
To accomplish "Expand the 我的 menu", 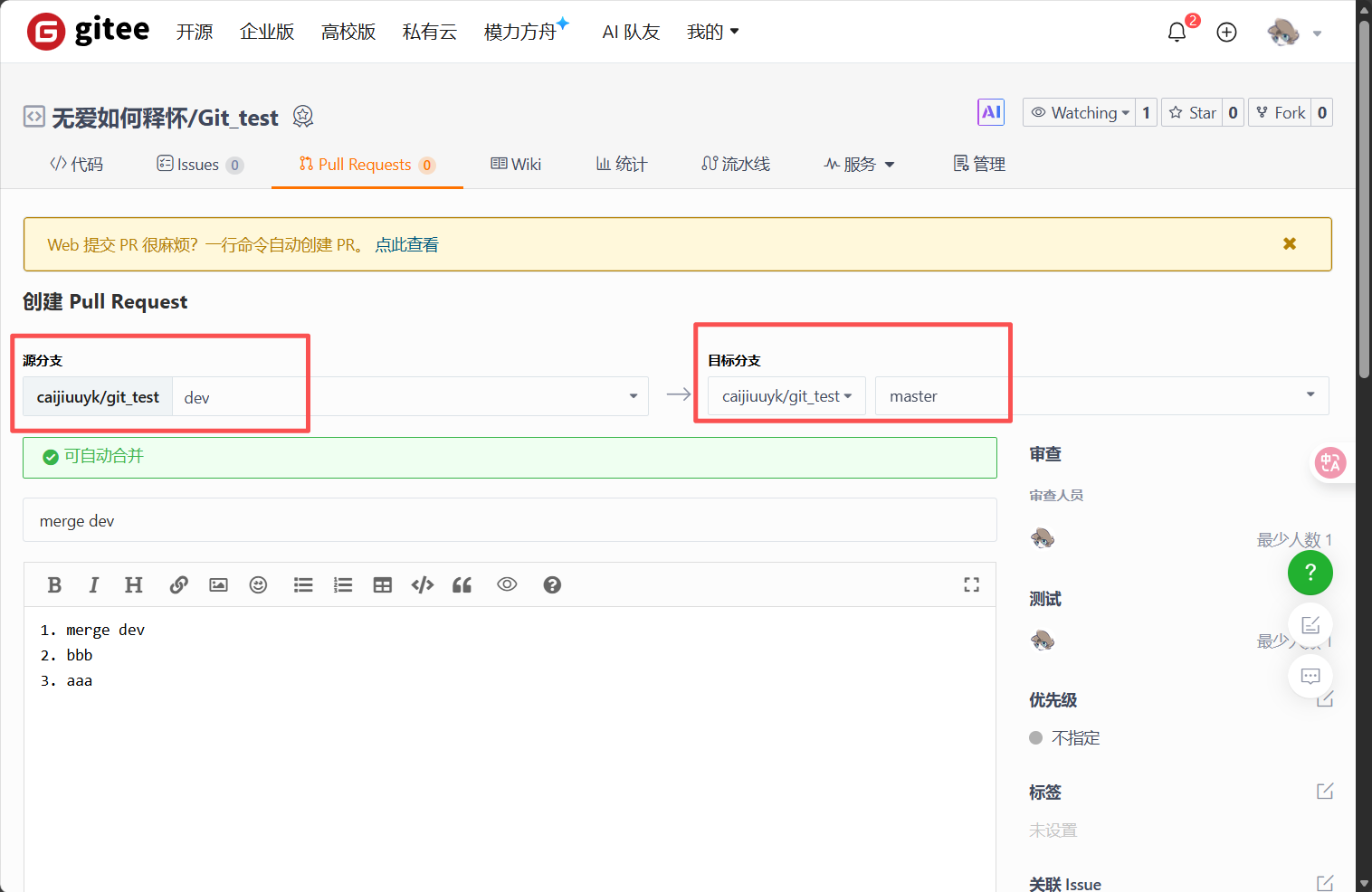I will coord(713,32).
